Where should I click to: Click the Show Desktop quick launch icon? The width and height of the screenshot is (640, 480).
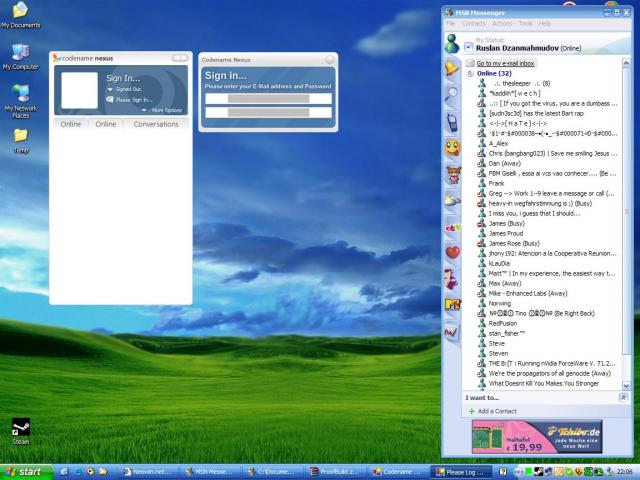(64, 472)
